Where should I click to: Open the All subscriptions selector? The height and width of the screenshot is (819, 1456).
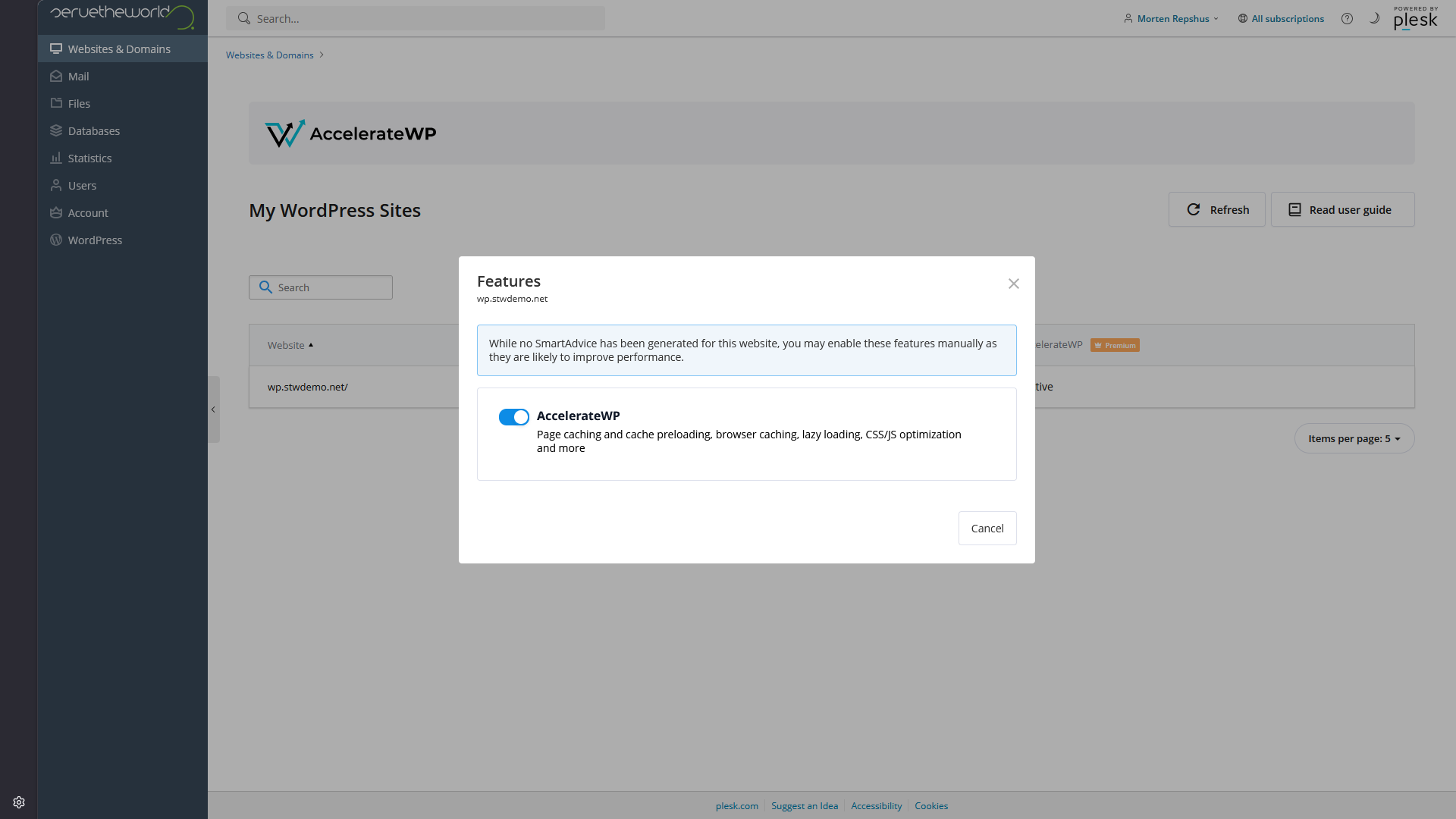[1281, 18]
